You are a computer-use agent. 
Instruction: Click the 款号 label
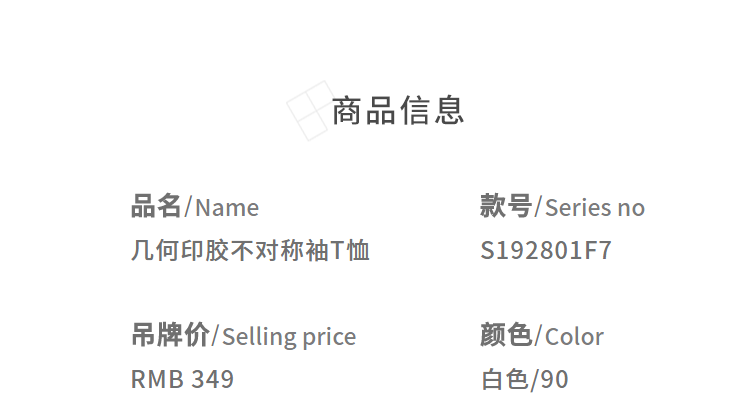506,207
